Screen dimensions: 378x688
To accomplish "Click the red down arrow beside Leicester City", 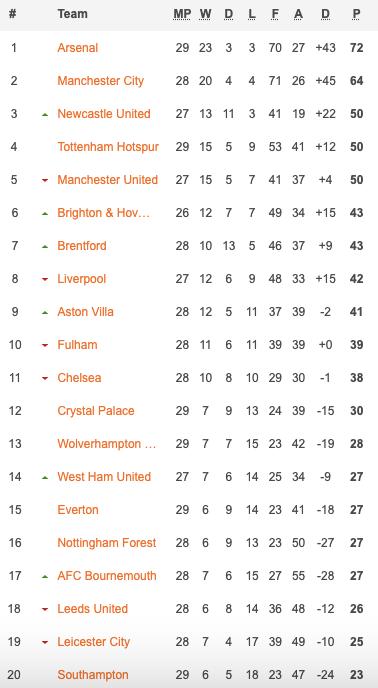I will [45, 642].
